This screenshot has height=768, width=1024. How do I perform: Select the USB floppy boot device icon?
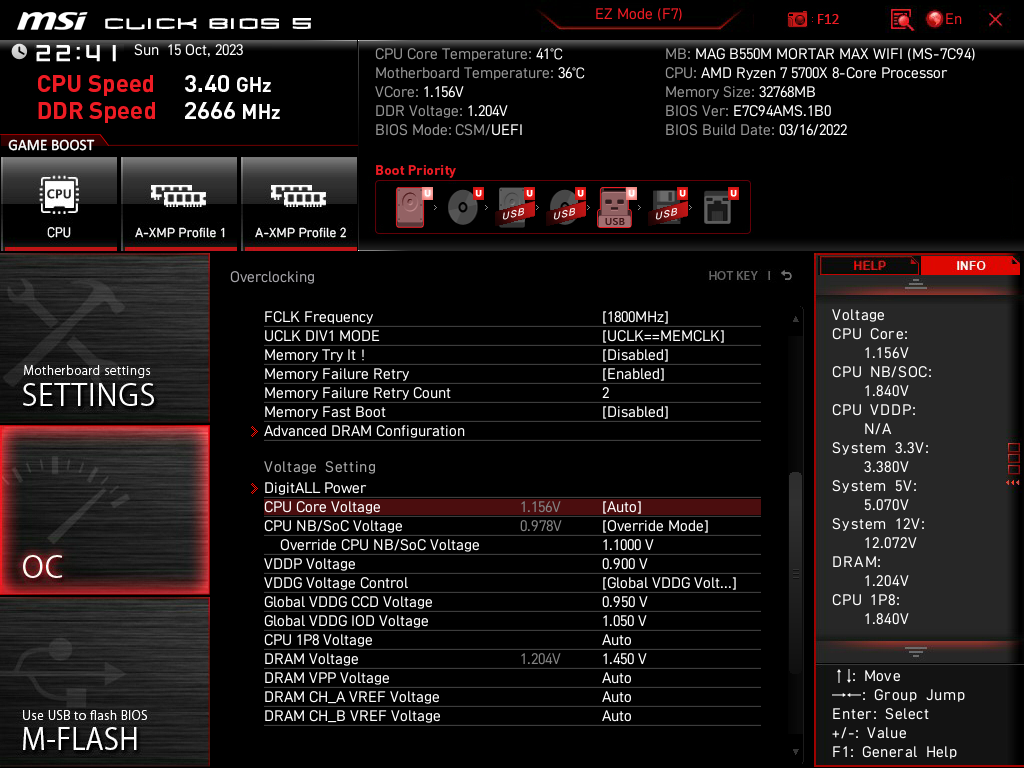(x=667, y=206)
